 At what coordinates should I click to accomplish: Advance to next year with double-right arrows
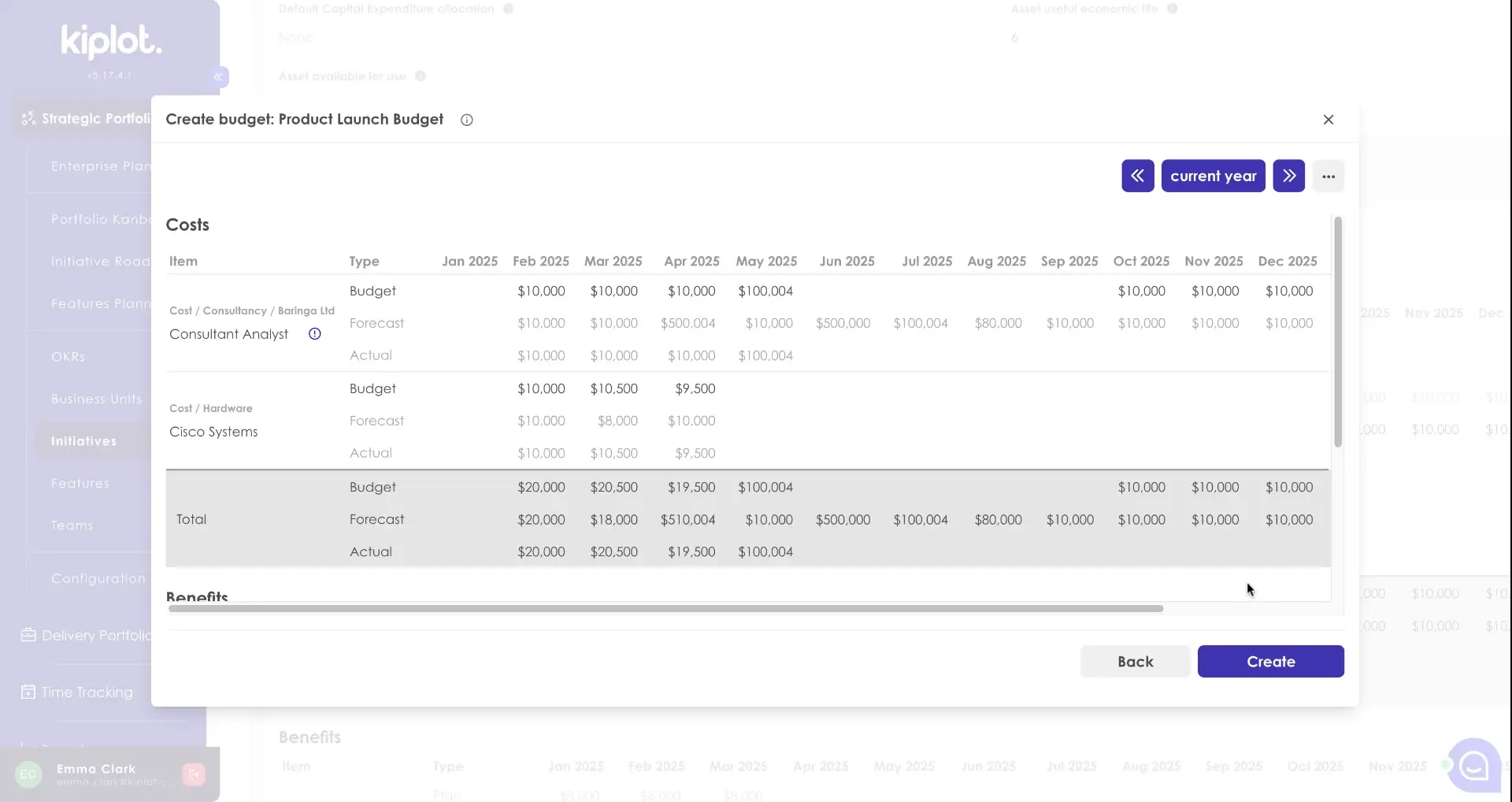click(1288, 176)
